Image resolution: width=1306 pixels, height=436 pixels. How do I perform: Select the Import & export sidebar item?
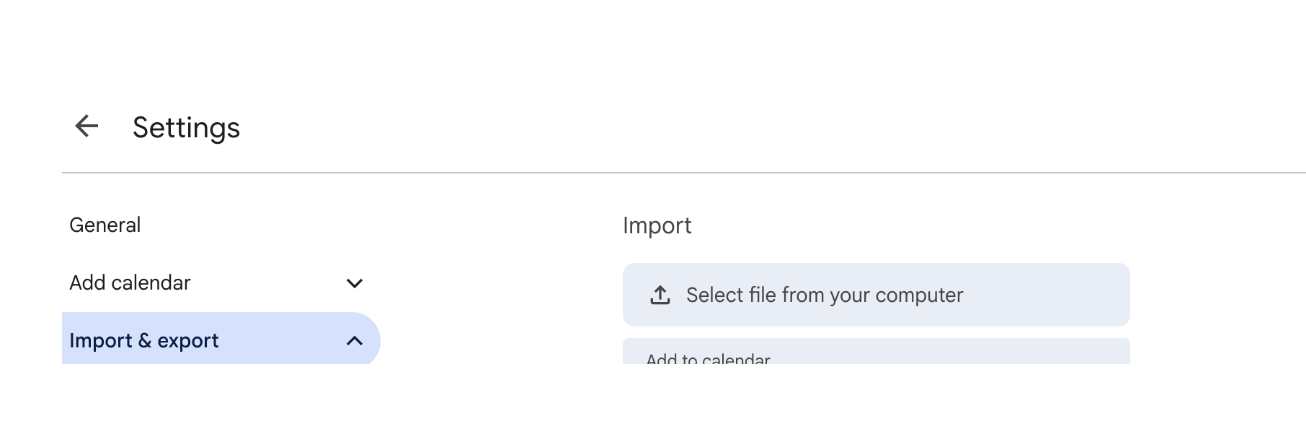(x=221, y=340)
